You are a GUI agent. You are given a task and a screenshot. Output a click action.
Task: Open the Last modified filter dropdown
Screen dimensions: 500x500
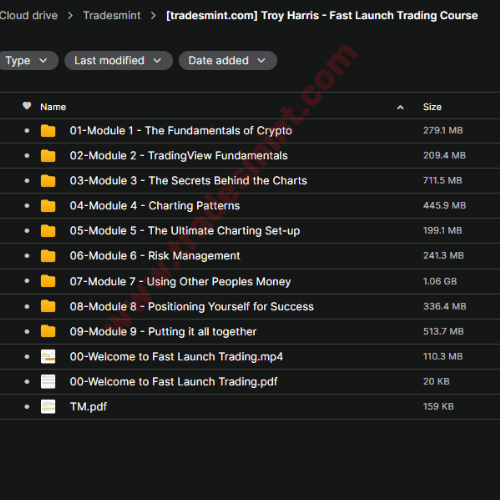[118, 61]
